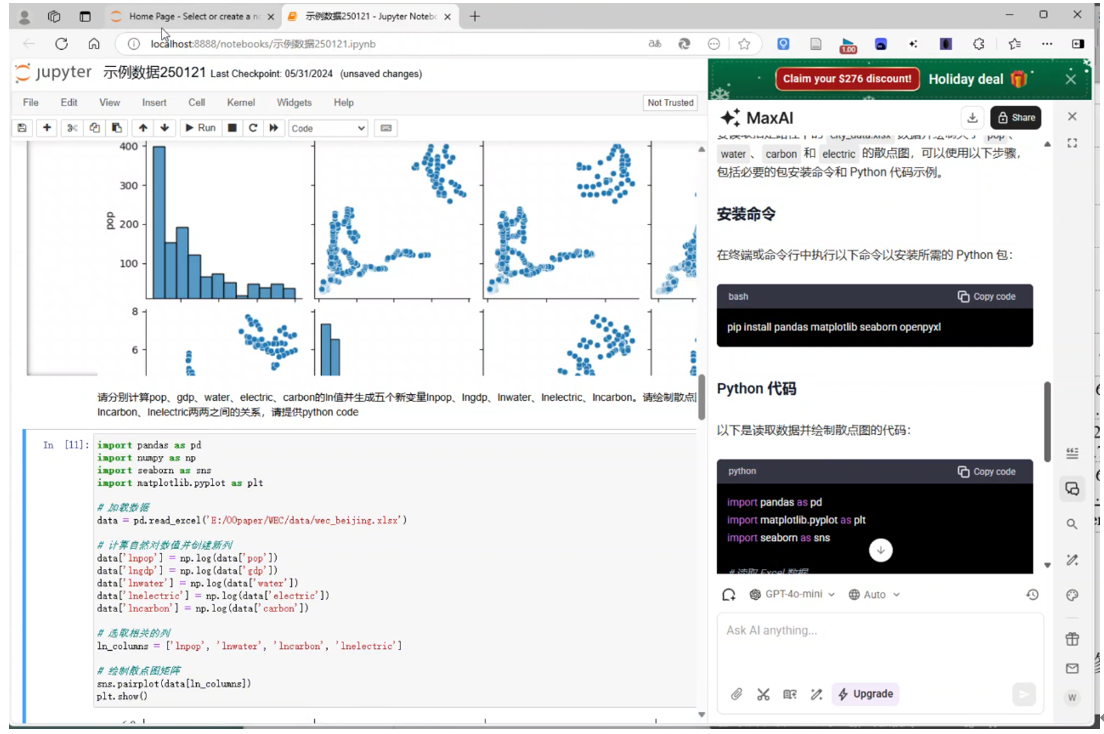Move selected cell down
The image size is (1104, 734).
[x=165, y=128]
